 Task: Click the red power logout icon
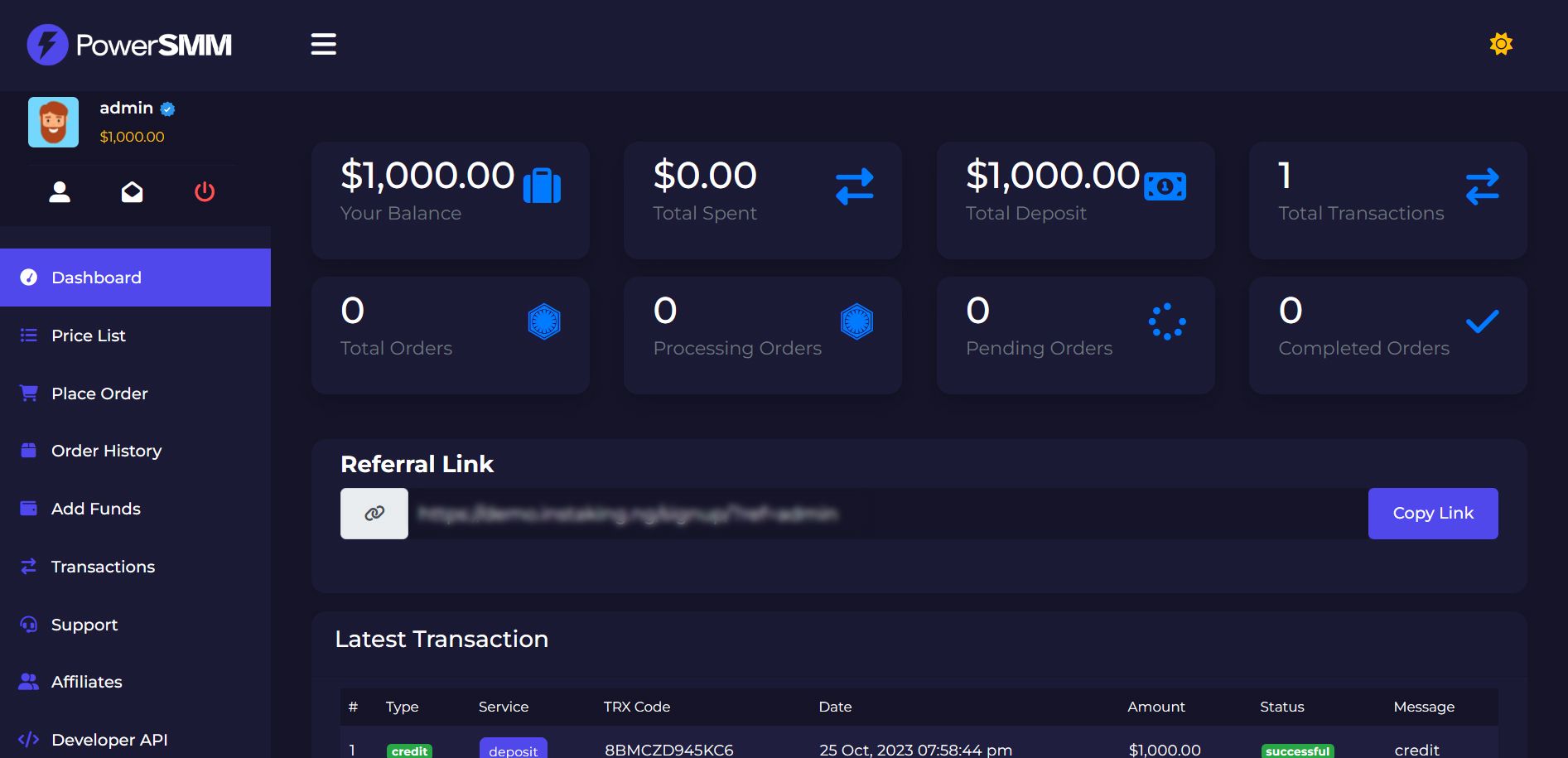coord(205,192)
